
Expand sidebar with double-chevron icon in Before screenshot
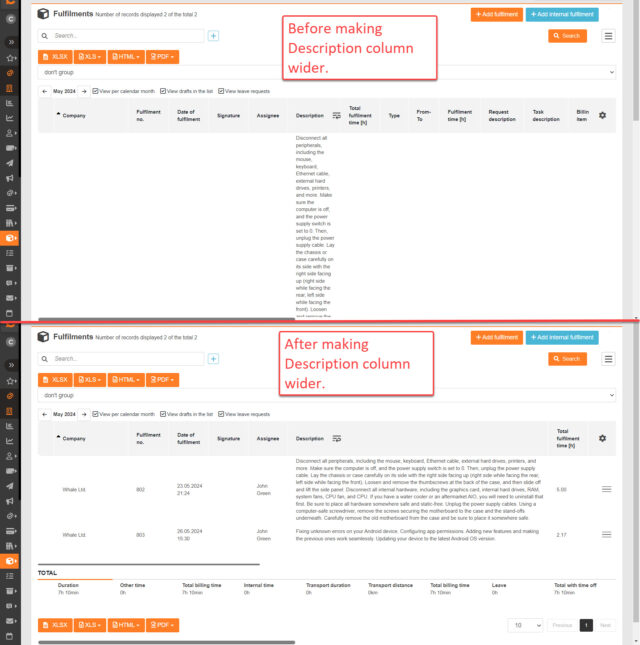[11, 42]
